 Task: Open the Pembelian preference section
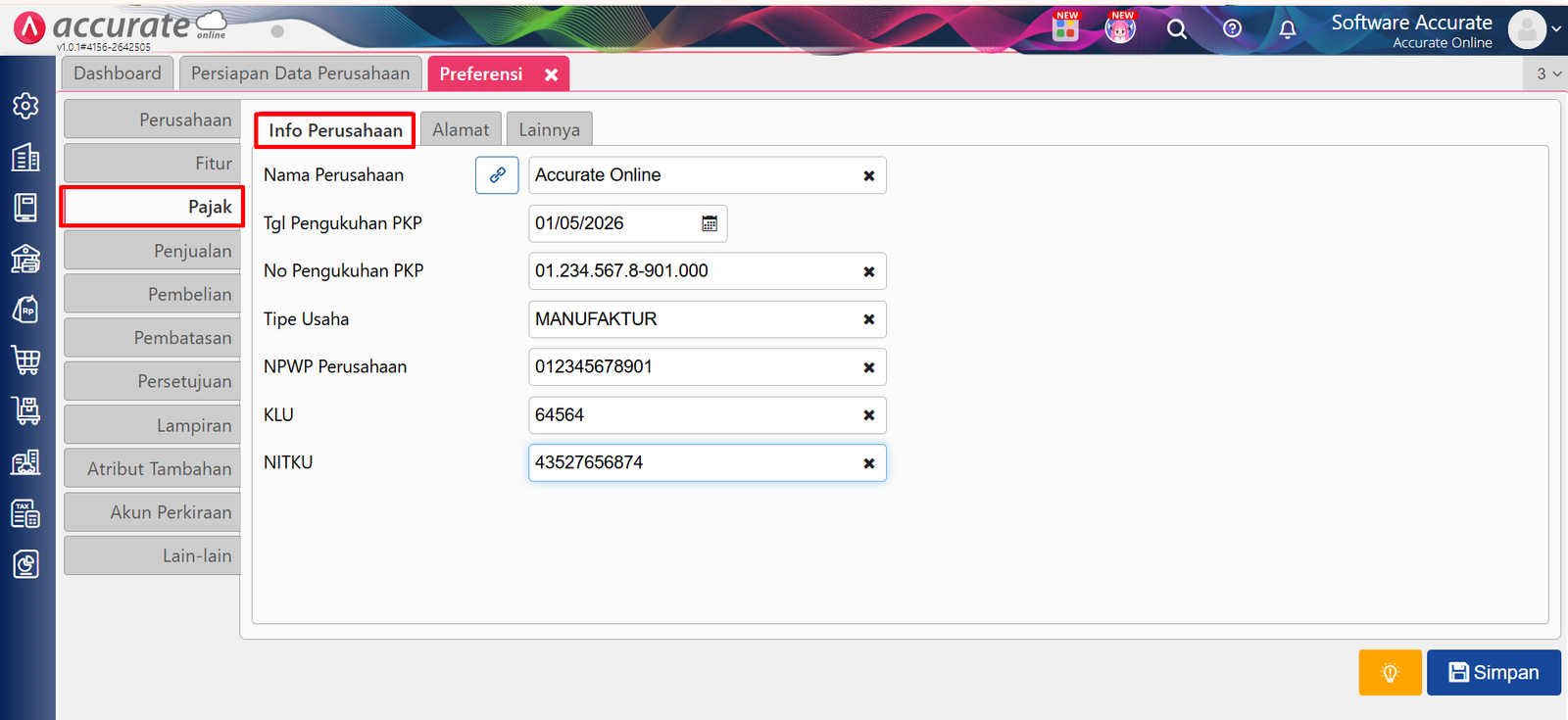pyautogui.click(x=152, y=294)
